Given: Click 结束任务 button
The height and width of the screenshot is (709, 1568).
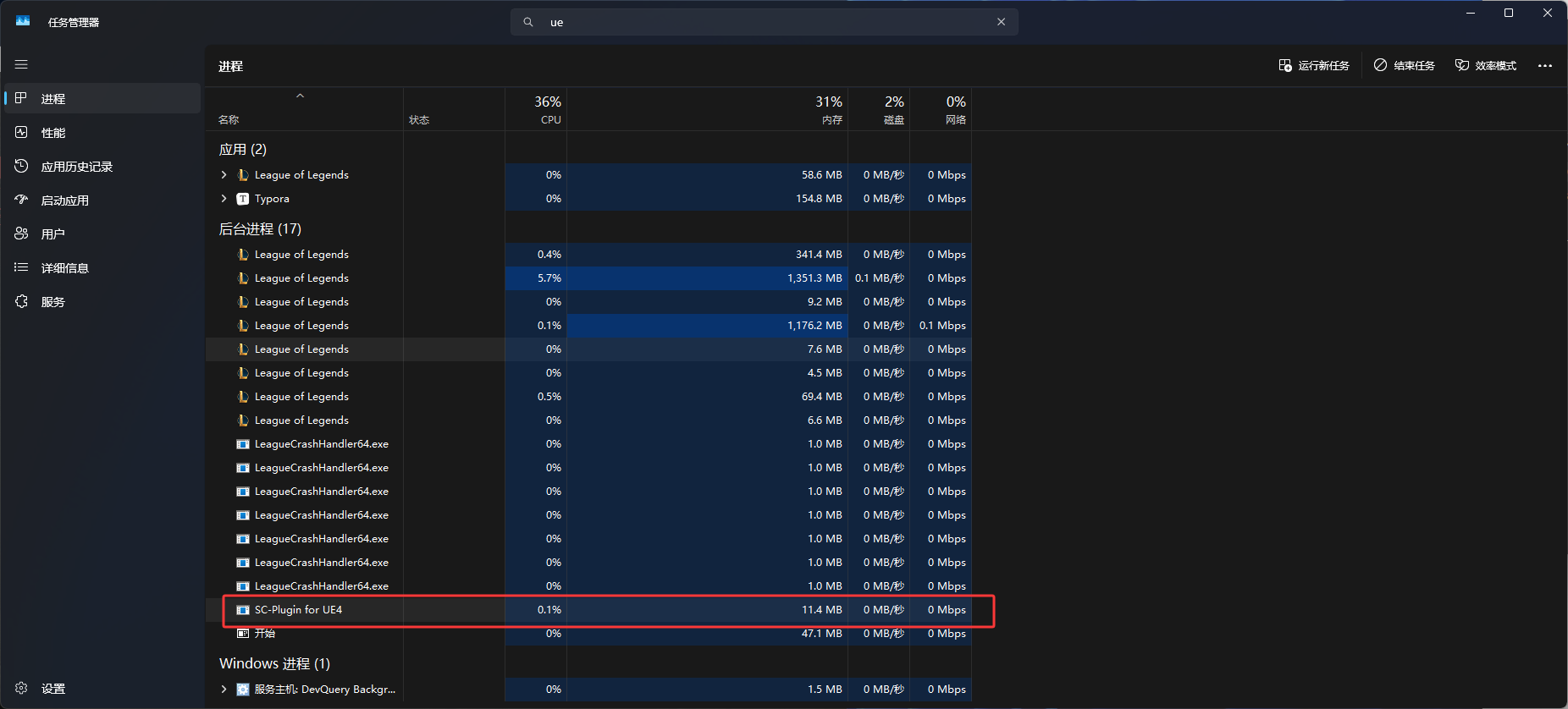Looking at the screenshot, I should pyautogui.click(x=1404, y=65).
